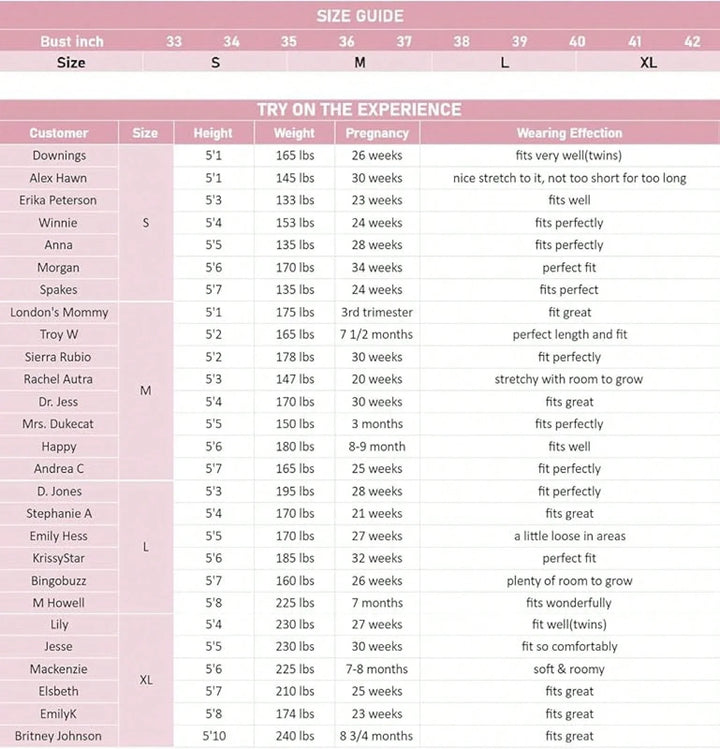This screenshot has height=749, width=720.
Task: Select the 'a little loose in areas' review
Action: (x=569, y=536)
